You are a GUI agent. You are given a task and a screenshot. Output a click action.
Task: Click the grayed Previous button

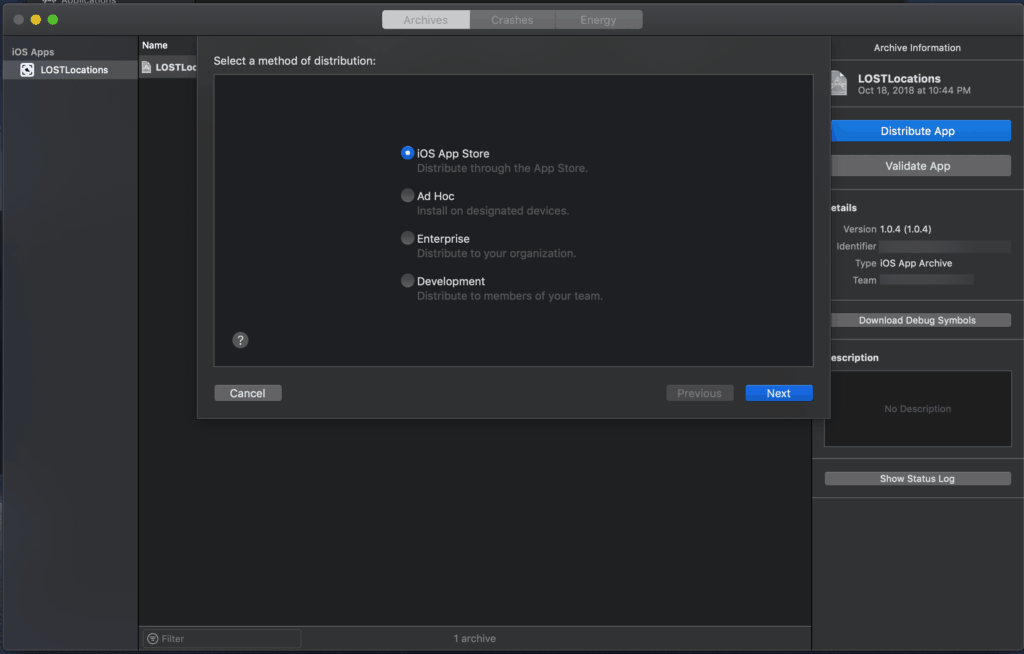click(699, 393)
